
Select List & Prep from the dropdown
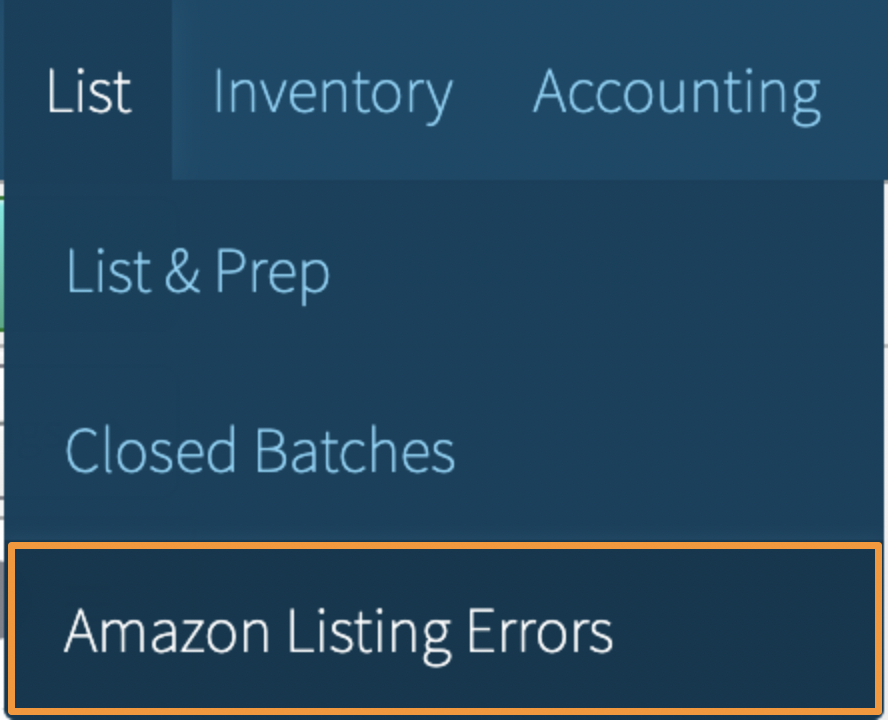[198, 272]
